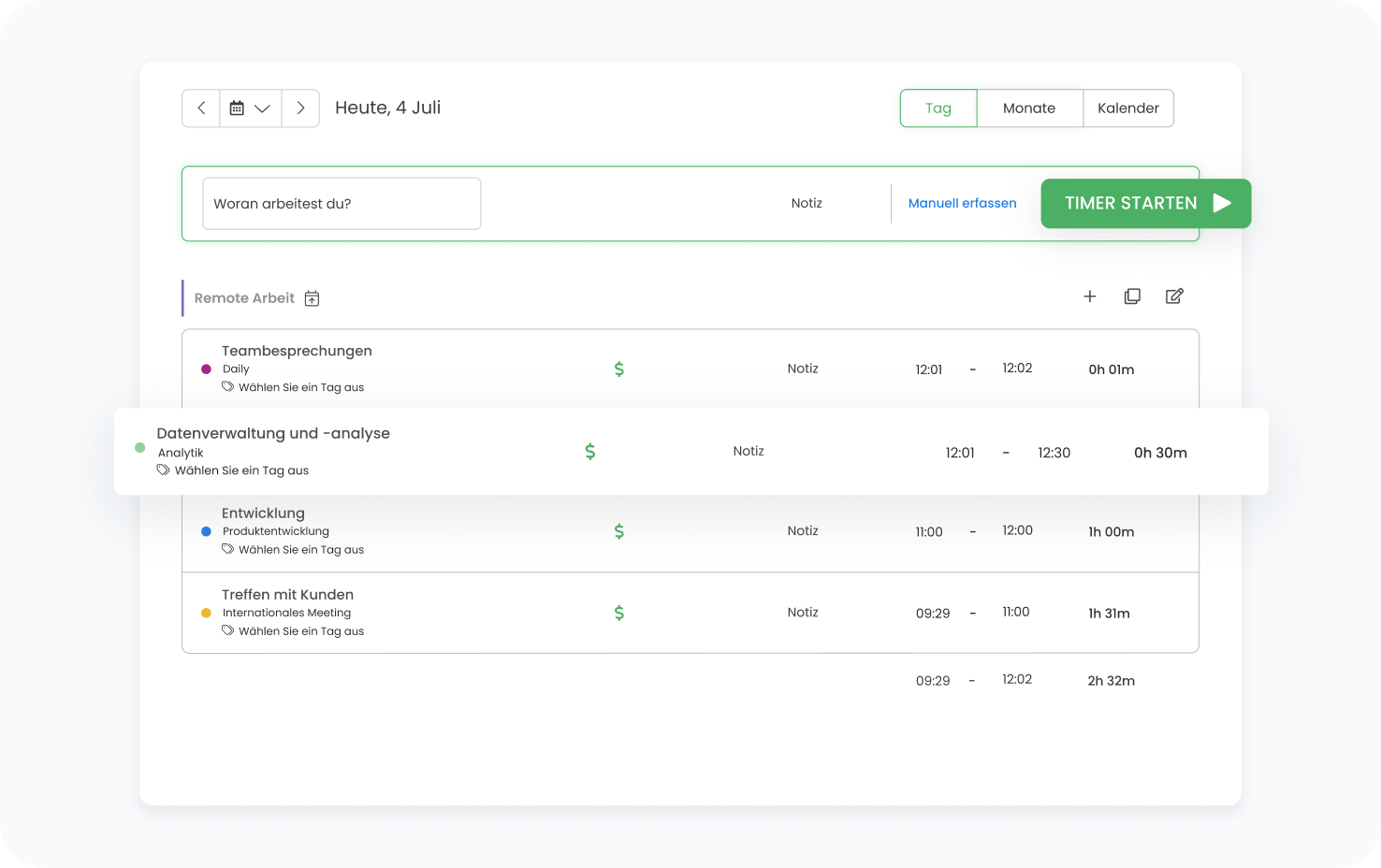Switch to the Monate tab
Screen dimensions: 1381x868
coord(1029,108)
